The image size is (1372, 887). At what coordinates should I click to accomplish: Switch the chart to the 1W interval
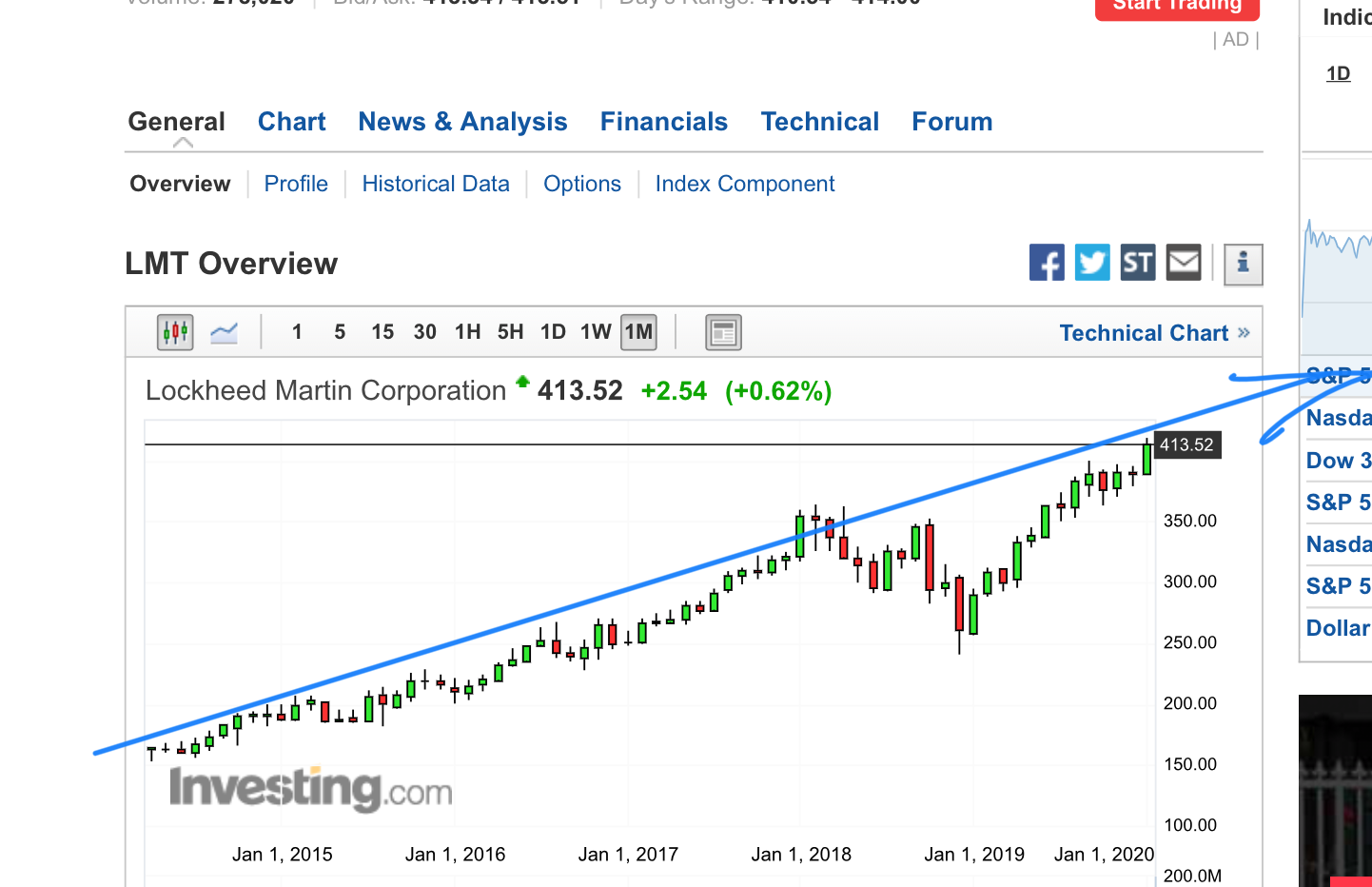[596, 332]
